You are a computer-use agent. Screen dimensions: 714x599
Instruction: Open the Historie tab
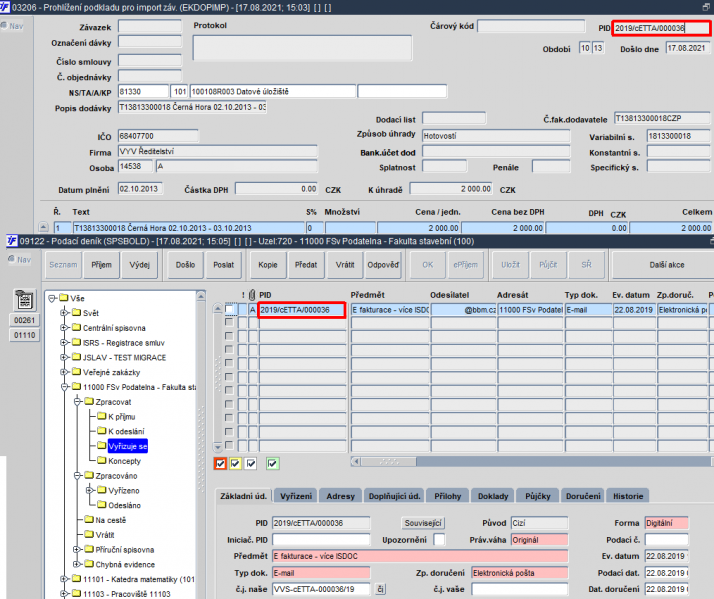[x=628, y=496]
